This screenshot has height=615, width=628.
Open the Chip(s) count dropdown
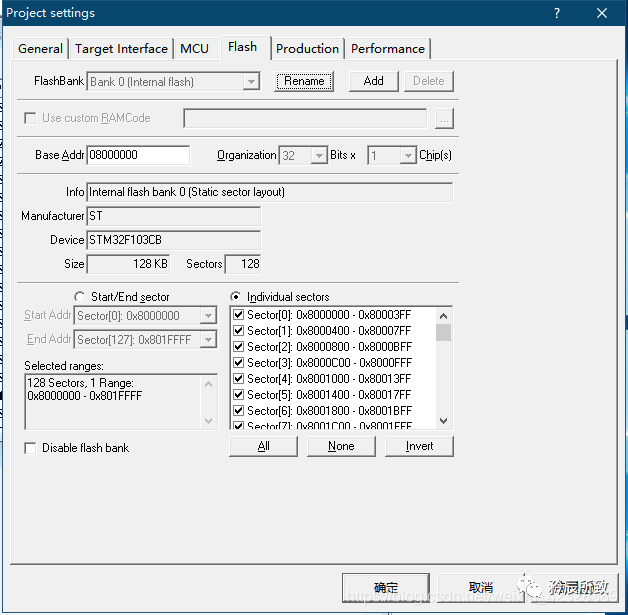pyautogui.click(x=408, y=155)
